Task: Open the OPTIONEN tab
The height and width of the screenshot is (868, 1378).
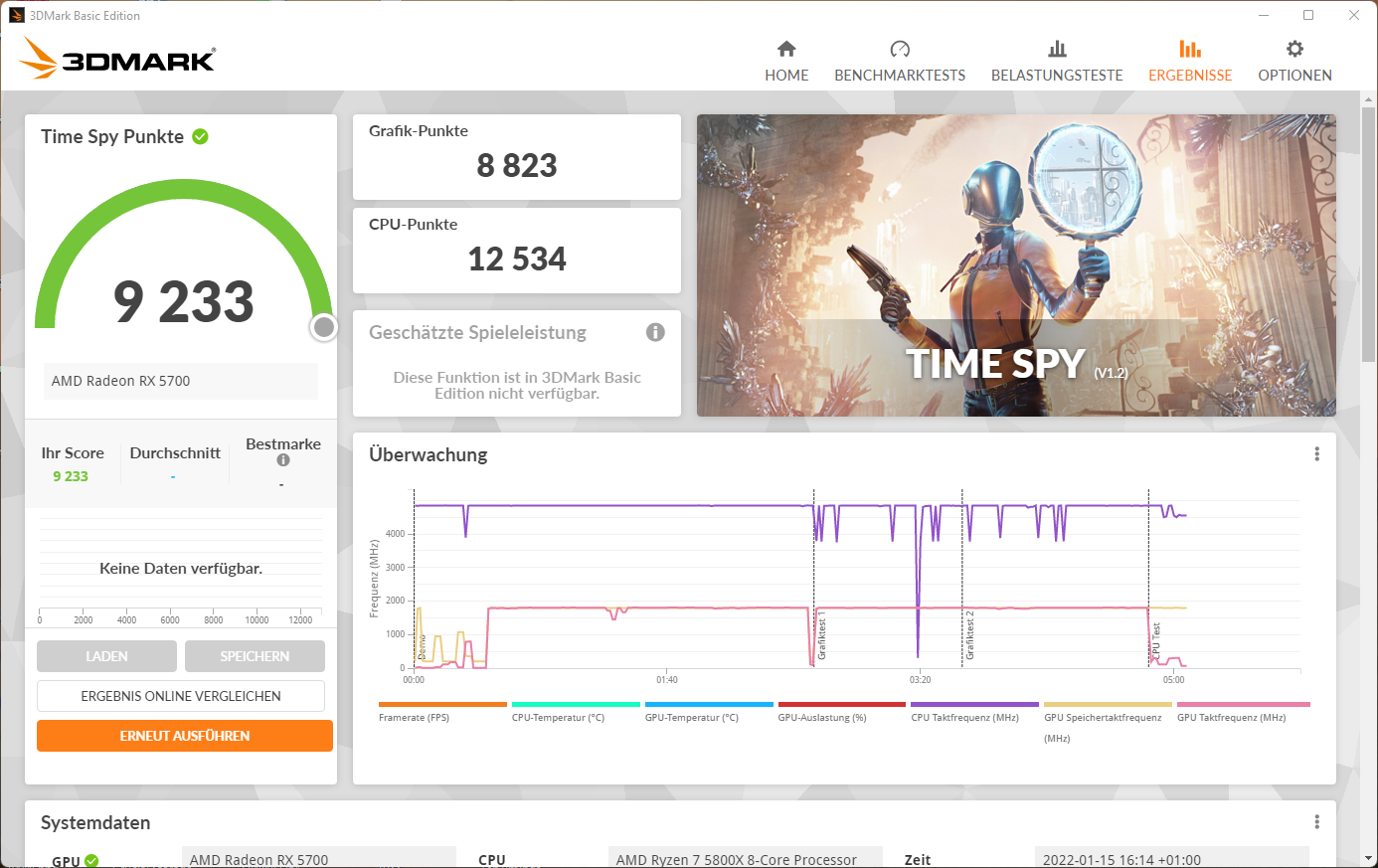Action: click(x=1294, y=62)
